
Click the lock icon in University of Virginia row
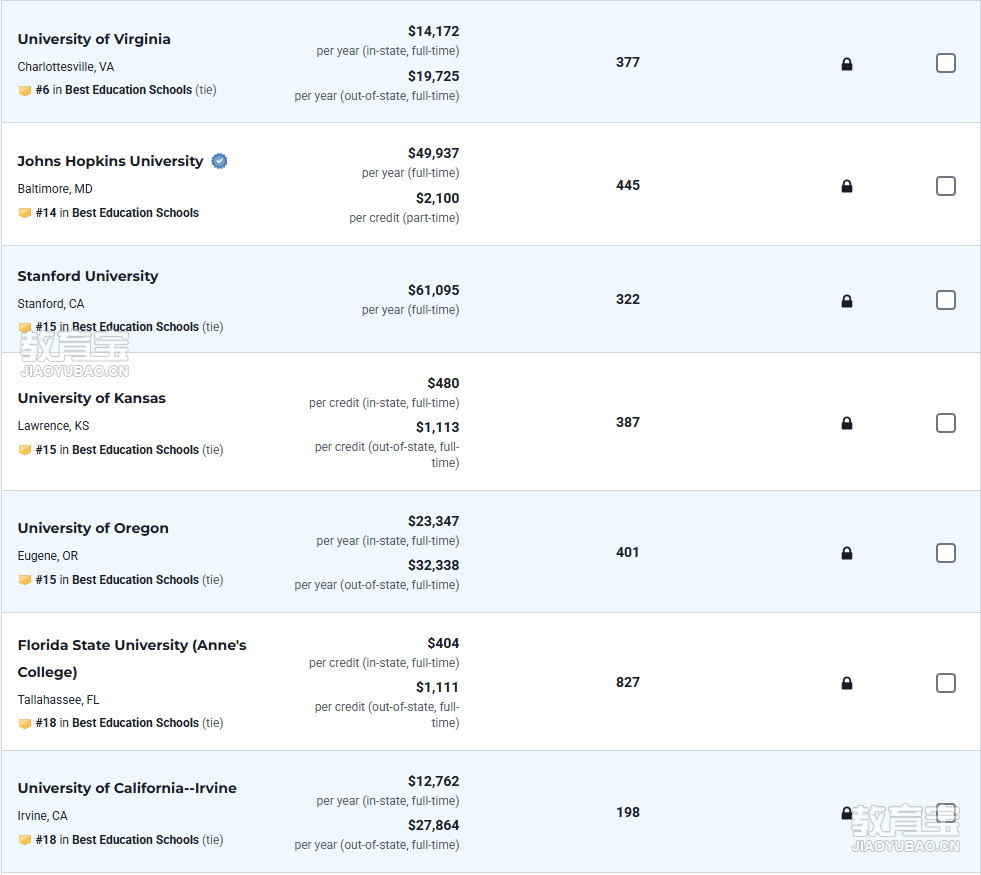(846, 64)
